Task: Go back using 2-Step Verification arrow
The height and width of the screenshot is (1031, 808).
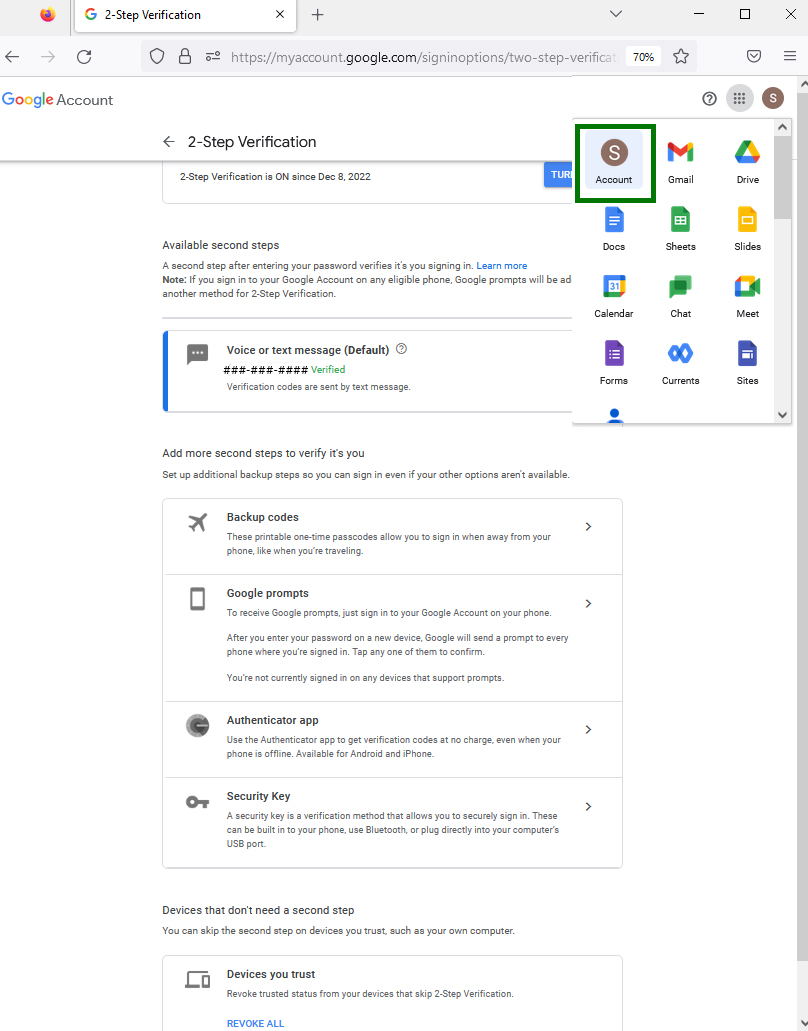Action: point(169,142)
